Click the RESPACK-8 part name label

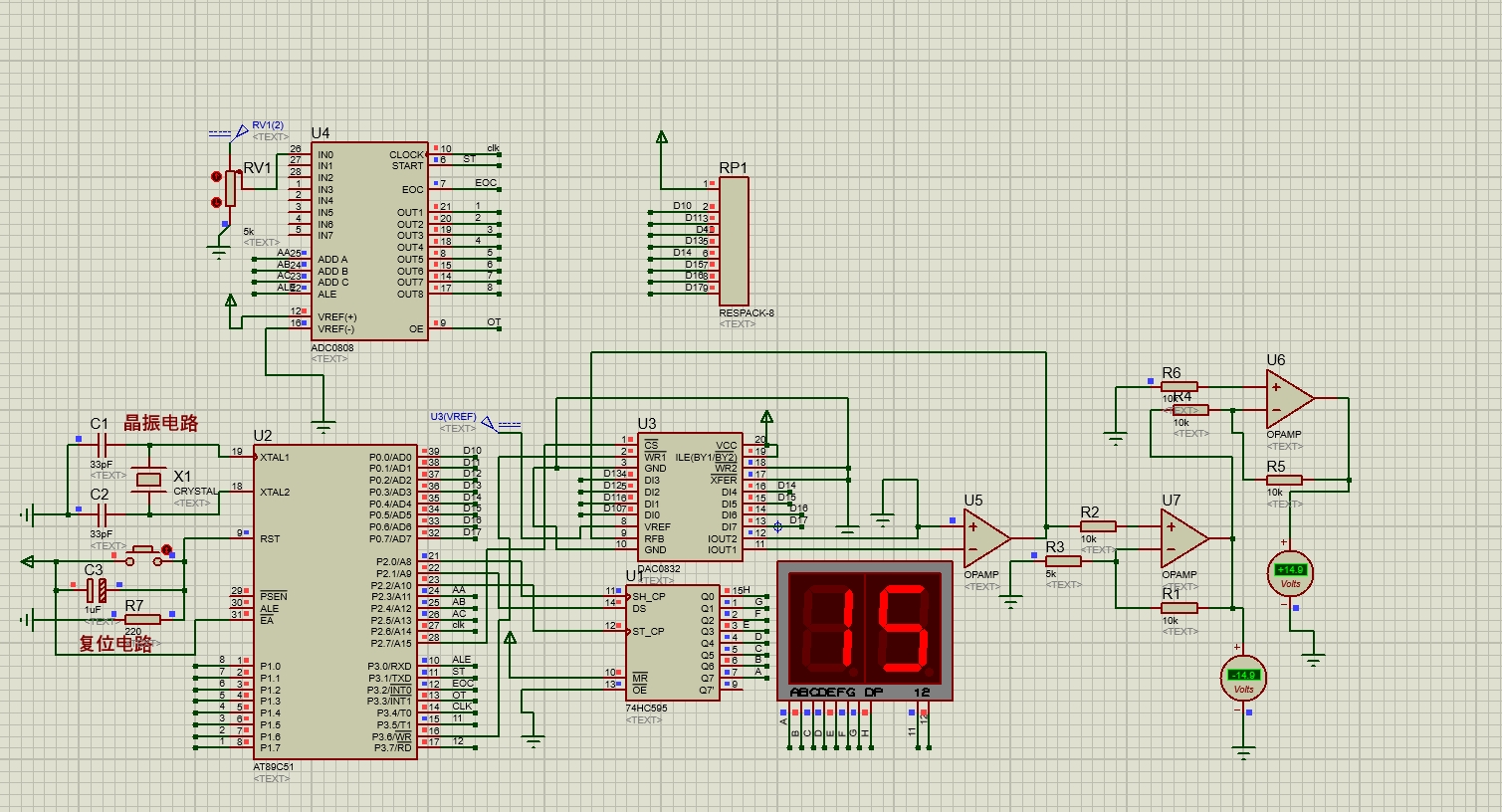[747, 312]
